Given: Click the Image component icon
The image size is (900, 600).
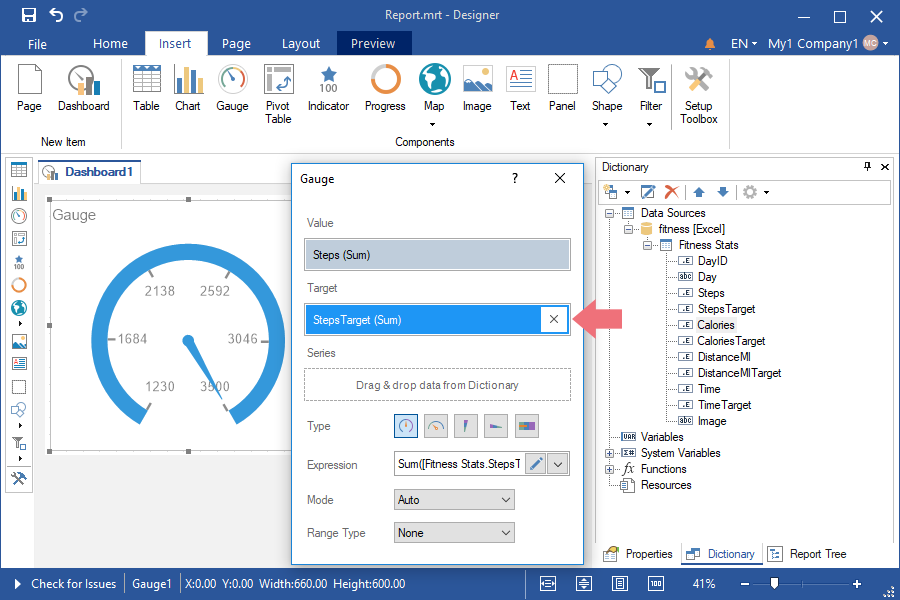Looking at the screenshot, I should (x=477, y=88).
